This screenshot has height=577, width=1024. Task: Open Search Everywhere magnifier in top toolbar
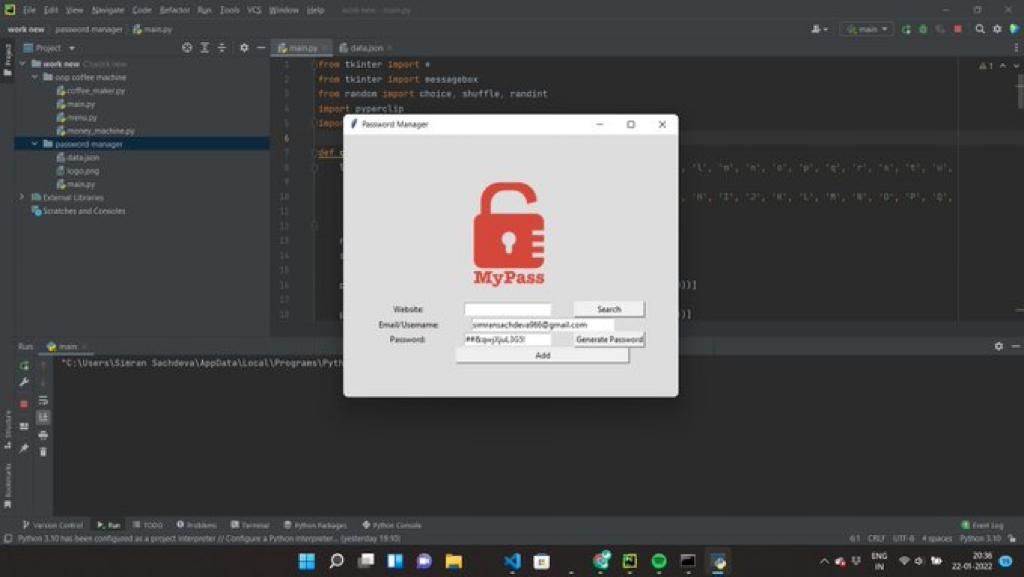click(980, 29)
